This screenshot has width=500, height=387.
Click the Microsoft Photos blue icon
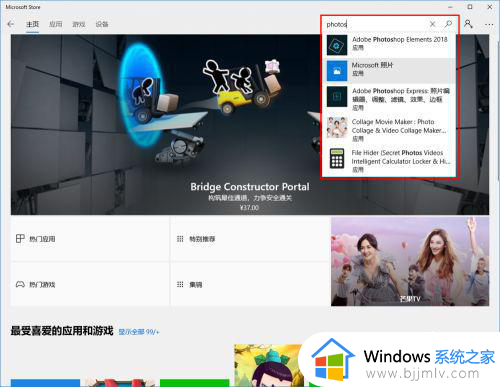(x=337, y=71)
